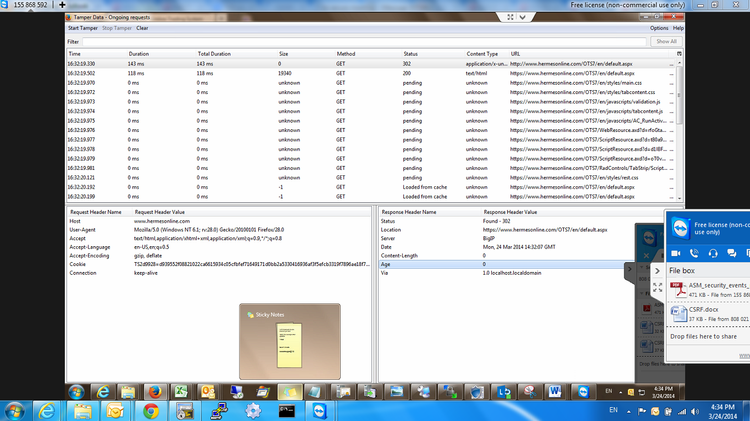
Task: Select the row with URL styles/main.css
Action: pyautogui.click(x=371, y=83)
